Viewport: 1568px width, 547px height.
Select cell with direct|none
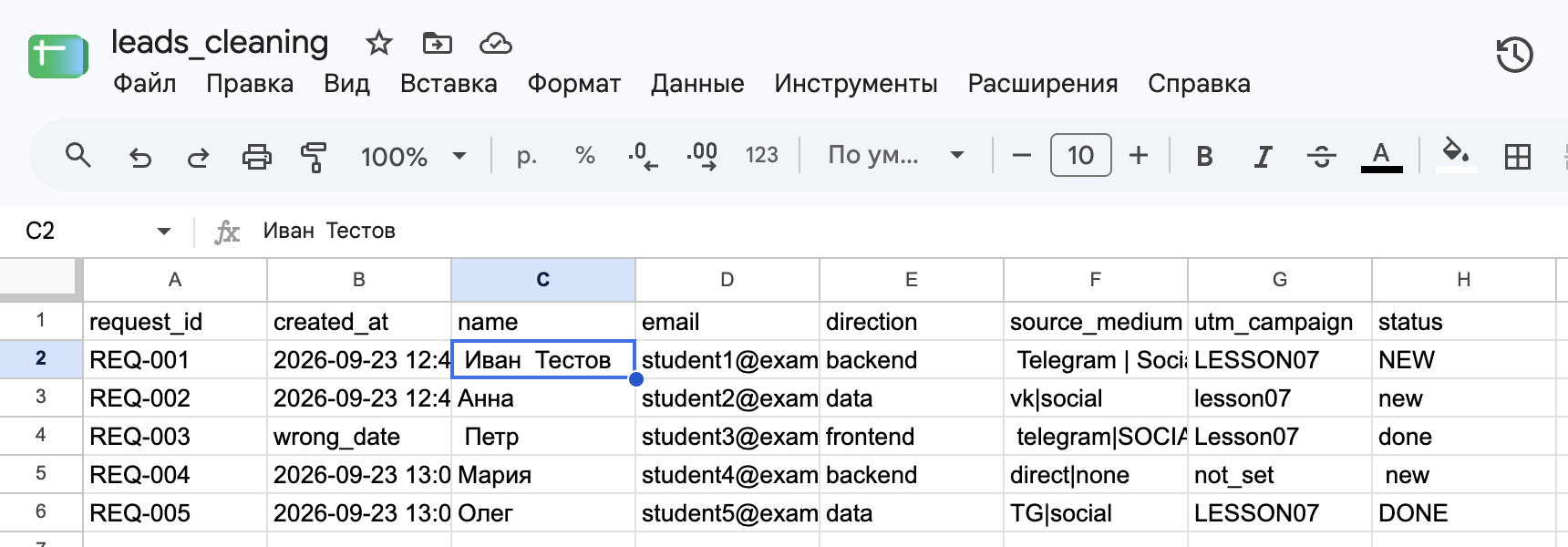1096,475
